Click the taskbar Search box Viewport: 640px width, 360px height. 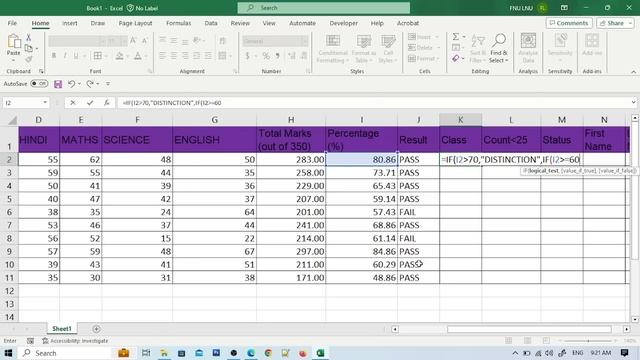tap(65, 353)
